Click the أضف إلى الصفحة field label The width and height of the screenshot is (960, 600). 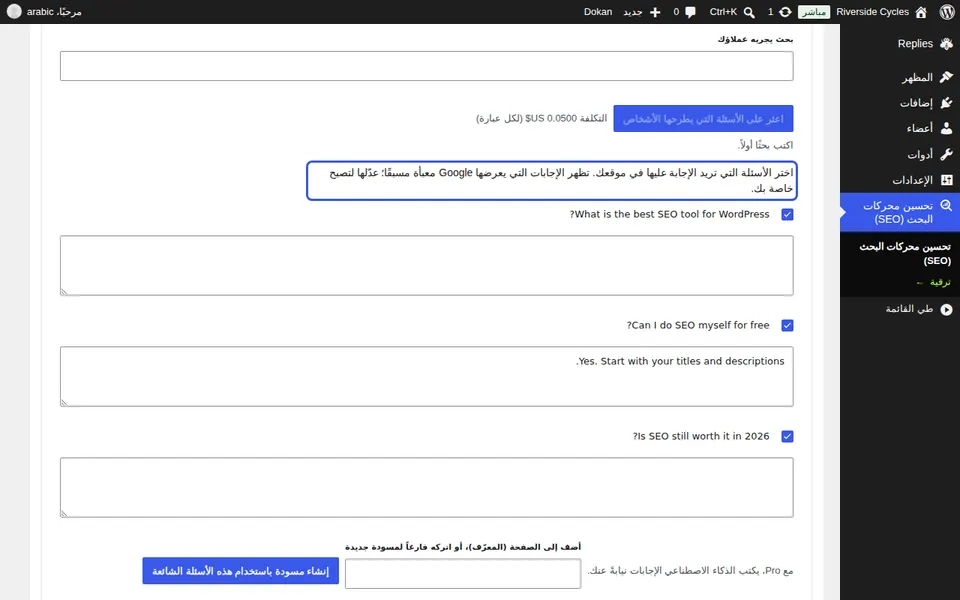click(x=463, y=547)
